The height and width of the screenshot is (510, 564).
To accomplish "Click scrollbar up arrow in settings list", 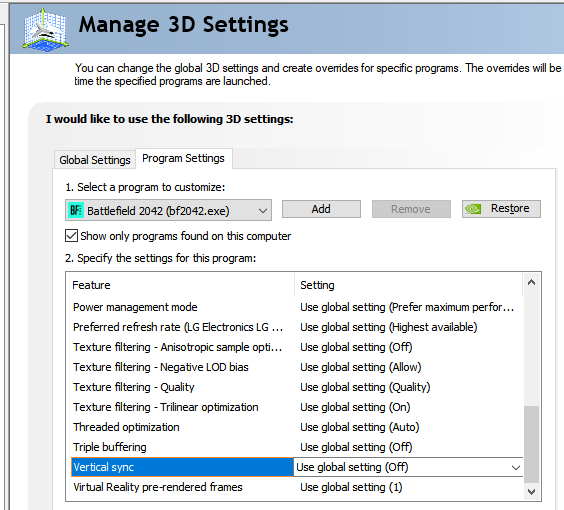I will click(531, 283).
